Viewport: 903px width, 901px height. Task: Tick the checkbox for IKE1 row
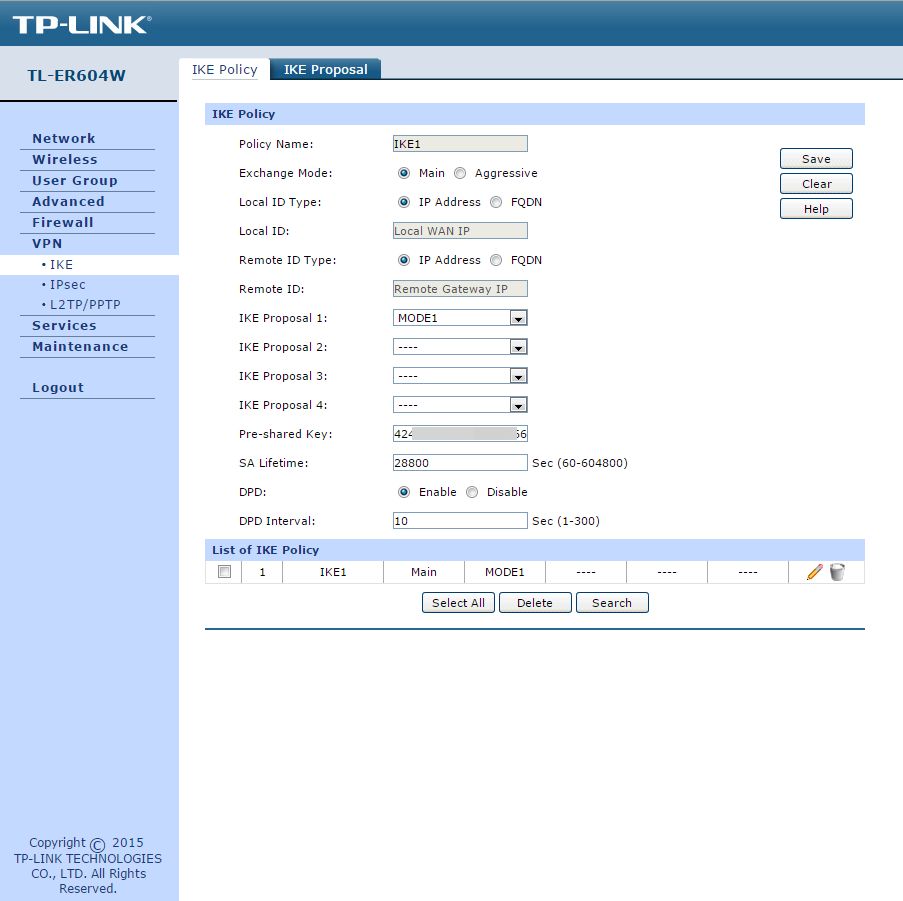tap(225, 572)
